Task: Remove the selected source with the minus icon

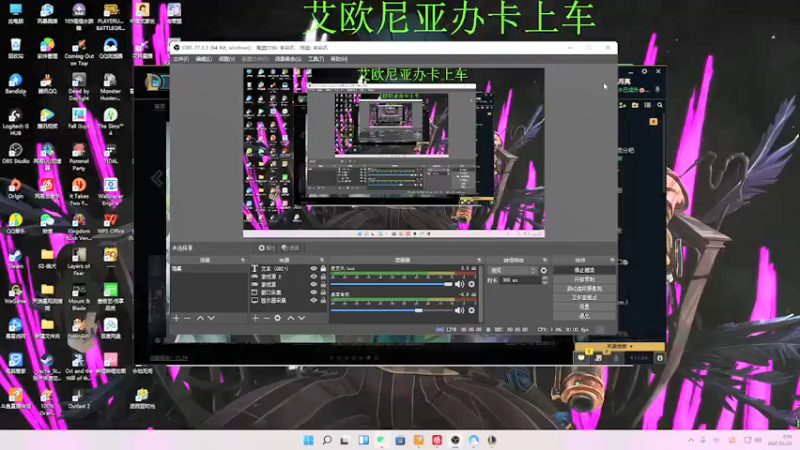Action: tap(266, 318)
